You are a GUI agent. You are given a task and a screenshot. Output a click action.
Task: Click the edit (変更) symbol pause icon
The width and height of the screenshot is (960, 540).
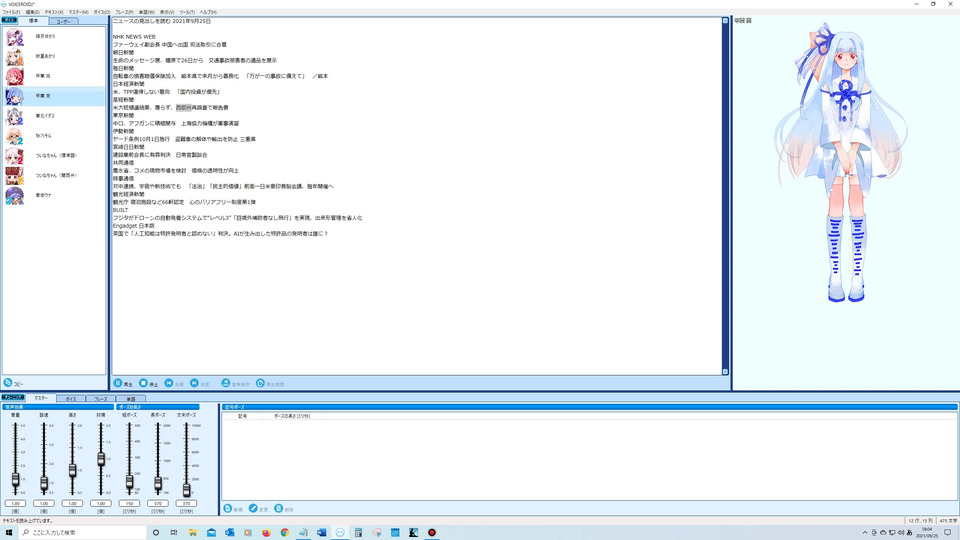coord(253,509)
